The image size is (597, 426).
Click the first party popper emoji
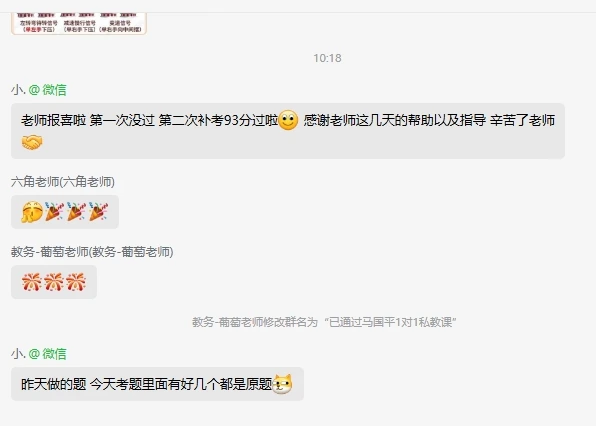[54, 212]
